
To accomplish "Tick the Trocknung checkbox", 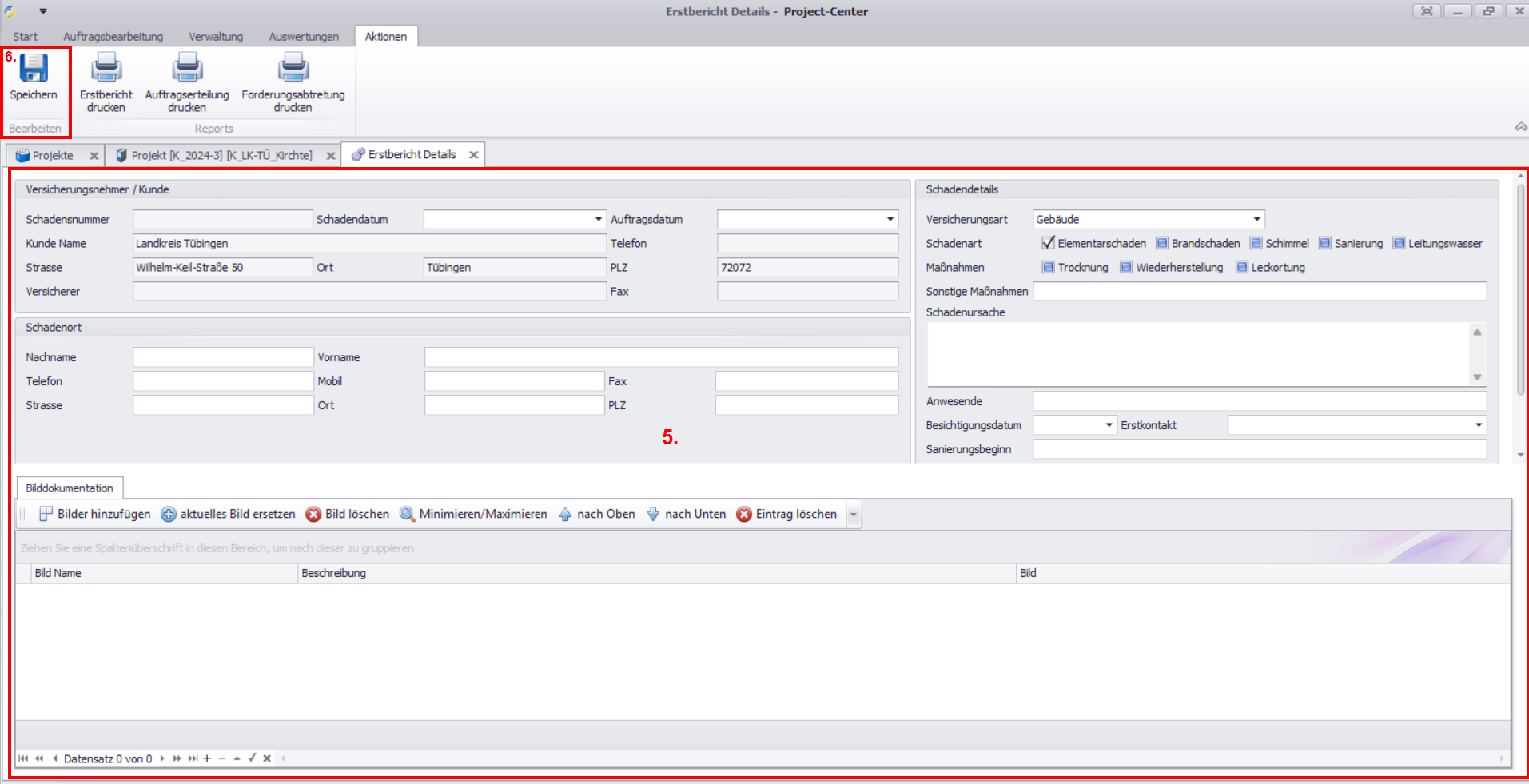I will (1048, 267).
